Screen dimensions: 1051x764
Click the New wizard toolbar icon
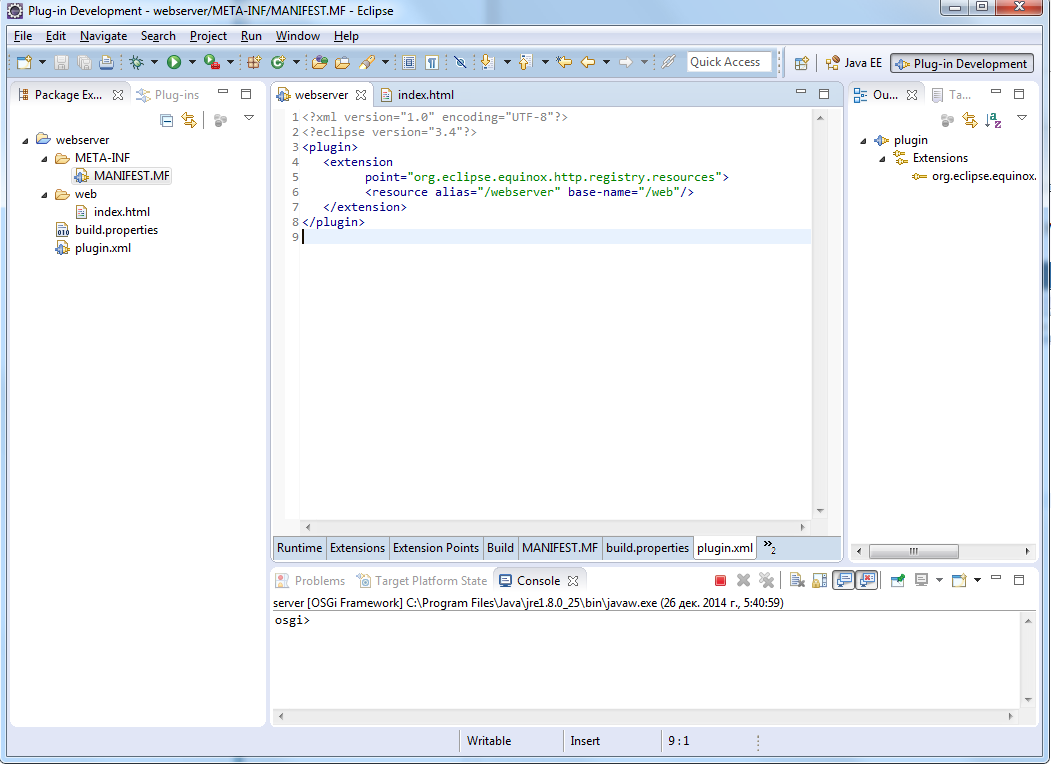[24, 62]
